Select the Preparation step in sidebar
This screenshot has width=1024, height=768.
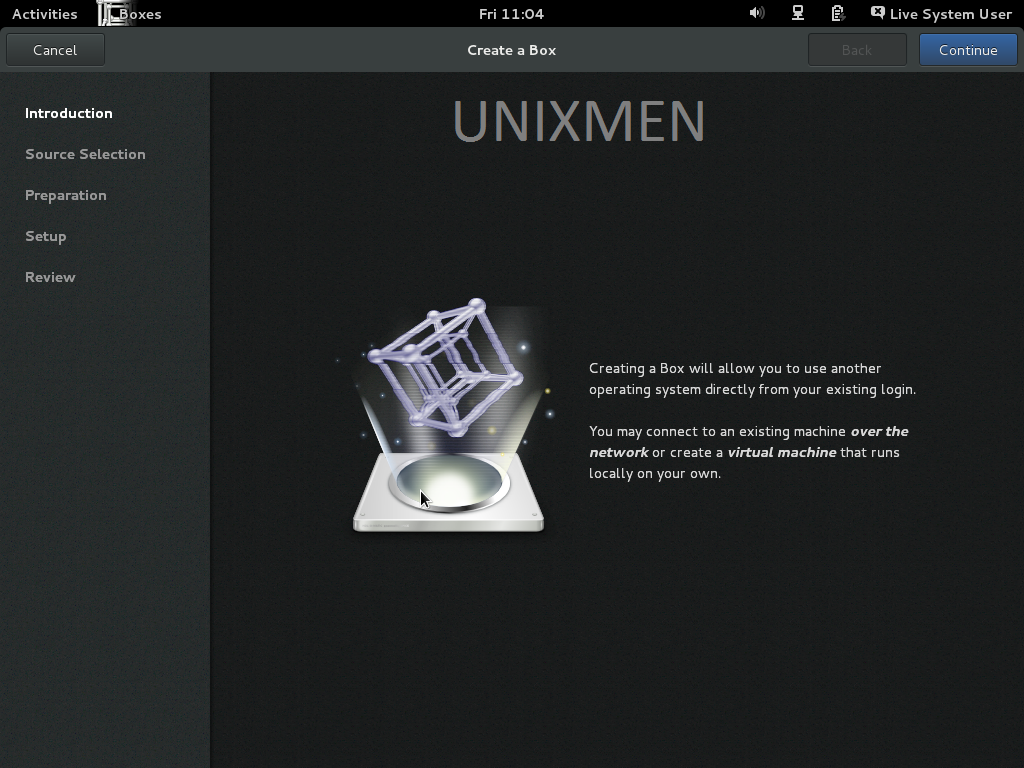click(x=66, y=195)
